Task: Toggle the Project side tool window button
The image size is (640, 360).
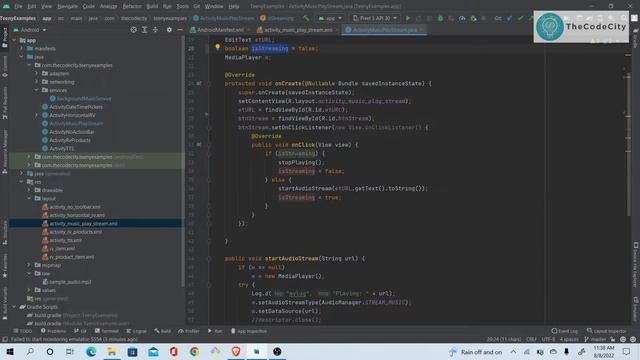Action: (4, 38)
